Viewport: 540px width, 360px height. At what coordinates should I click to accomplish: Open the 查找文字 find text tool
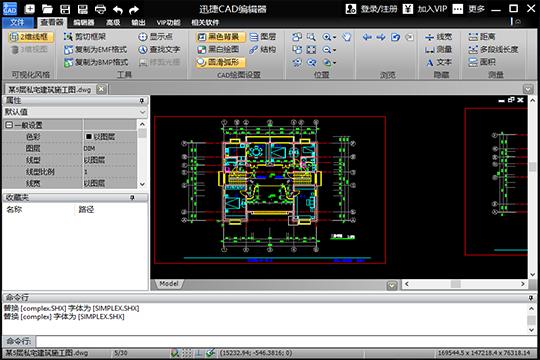[159, 49]
